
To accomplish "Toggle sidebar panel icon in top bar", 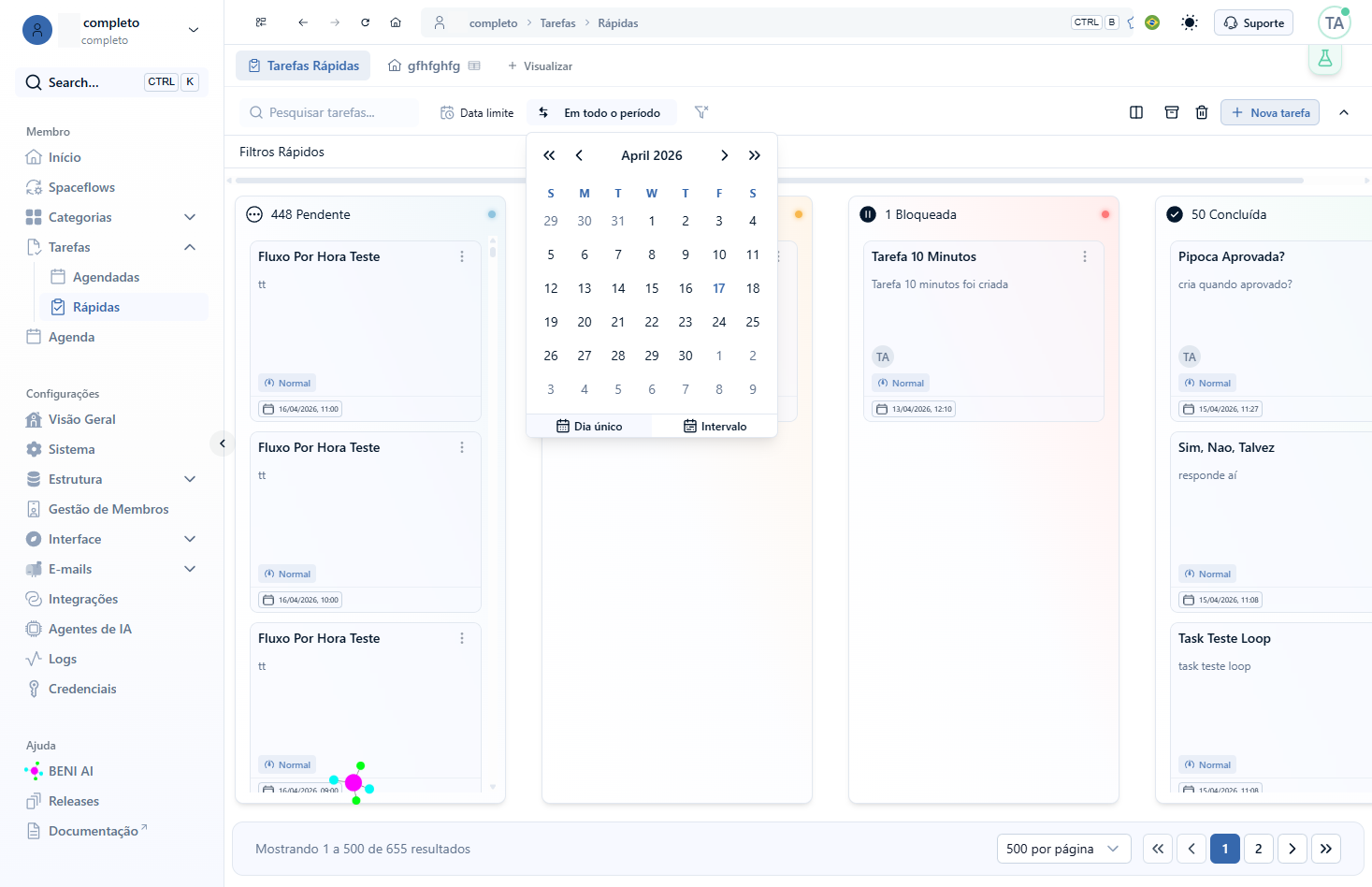I will (261, 22).
